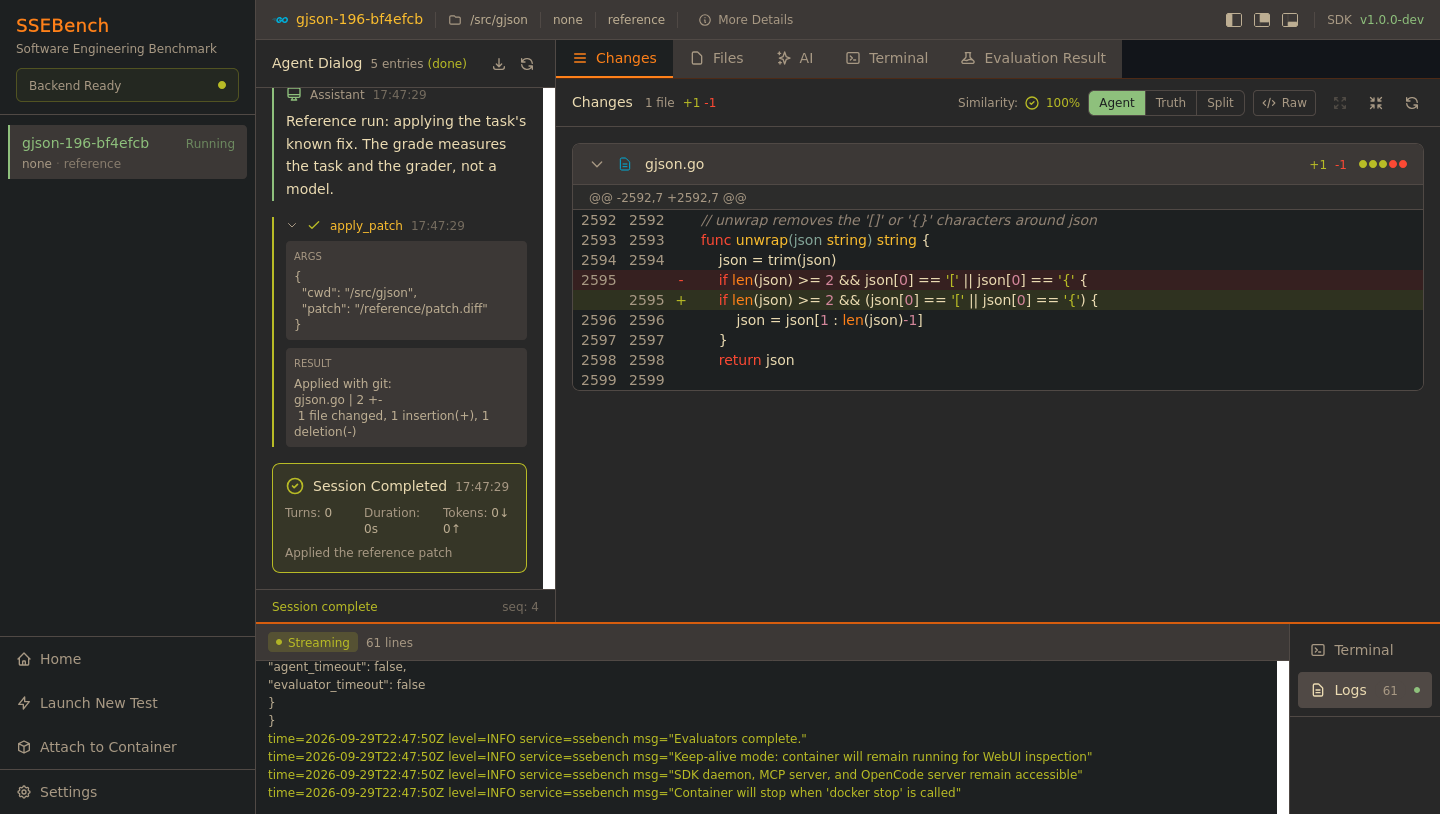
Task: Click the Session Completed check icon
Action: click(295, 486)
